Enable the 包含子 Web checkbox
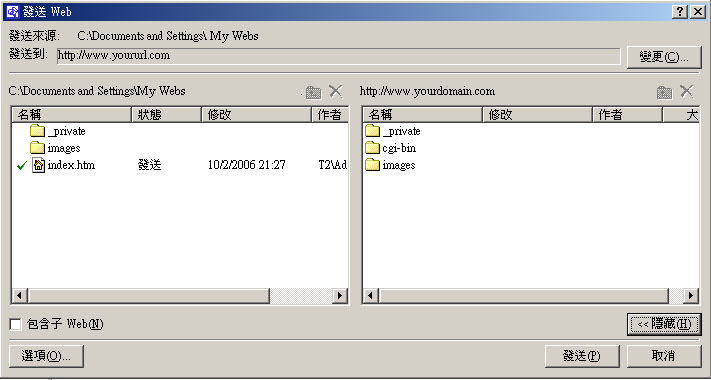The width and height of the screenshot is (711, 380). tap(15, 324)
